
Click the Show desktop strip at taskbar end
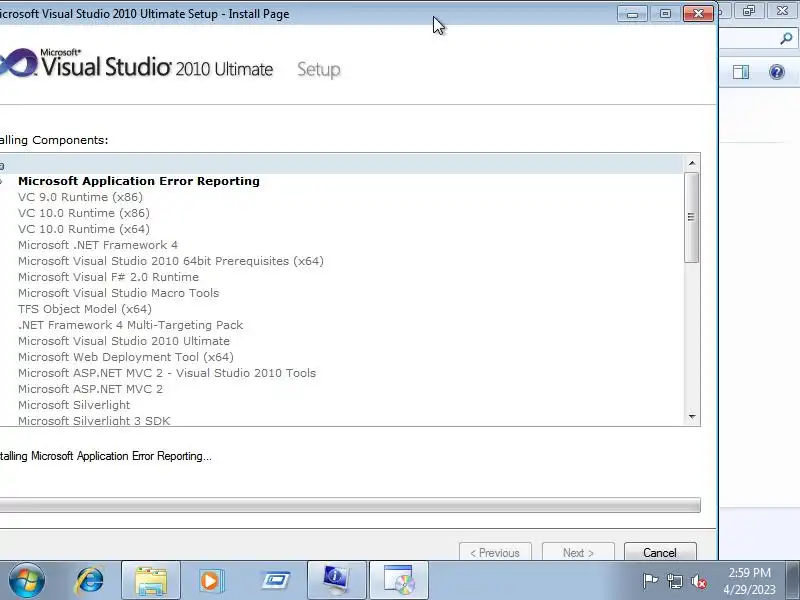(793, 581)
